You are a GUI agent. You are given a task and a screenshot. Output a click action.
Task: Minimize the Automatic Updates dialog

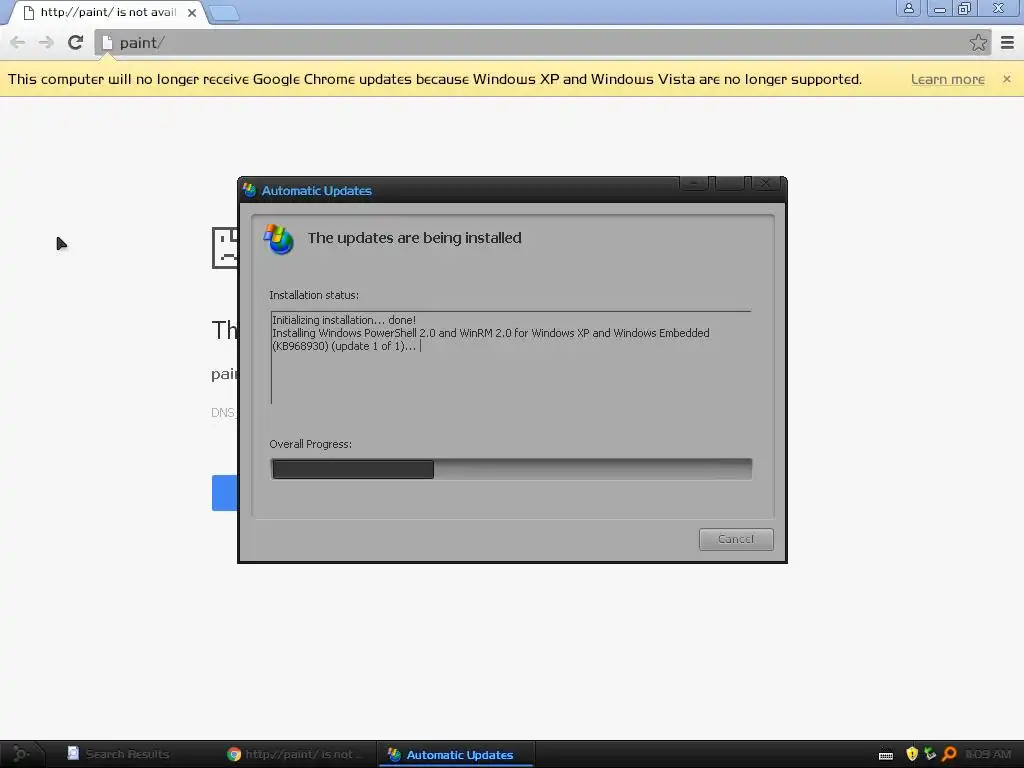tap(695, 184)
